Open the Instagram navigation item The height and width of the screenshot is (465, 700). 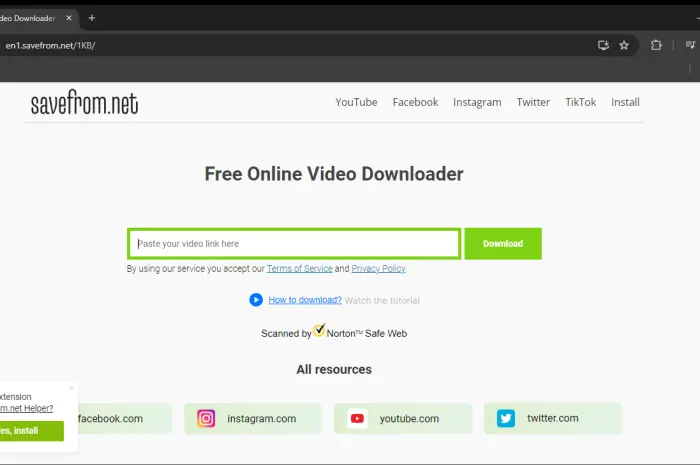click(477, 103)
